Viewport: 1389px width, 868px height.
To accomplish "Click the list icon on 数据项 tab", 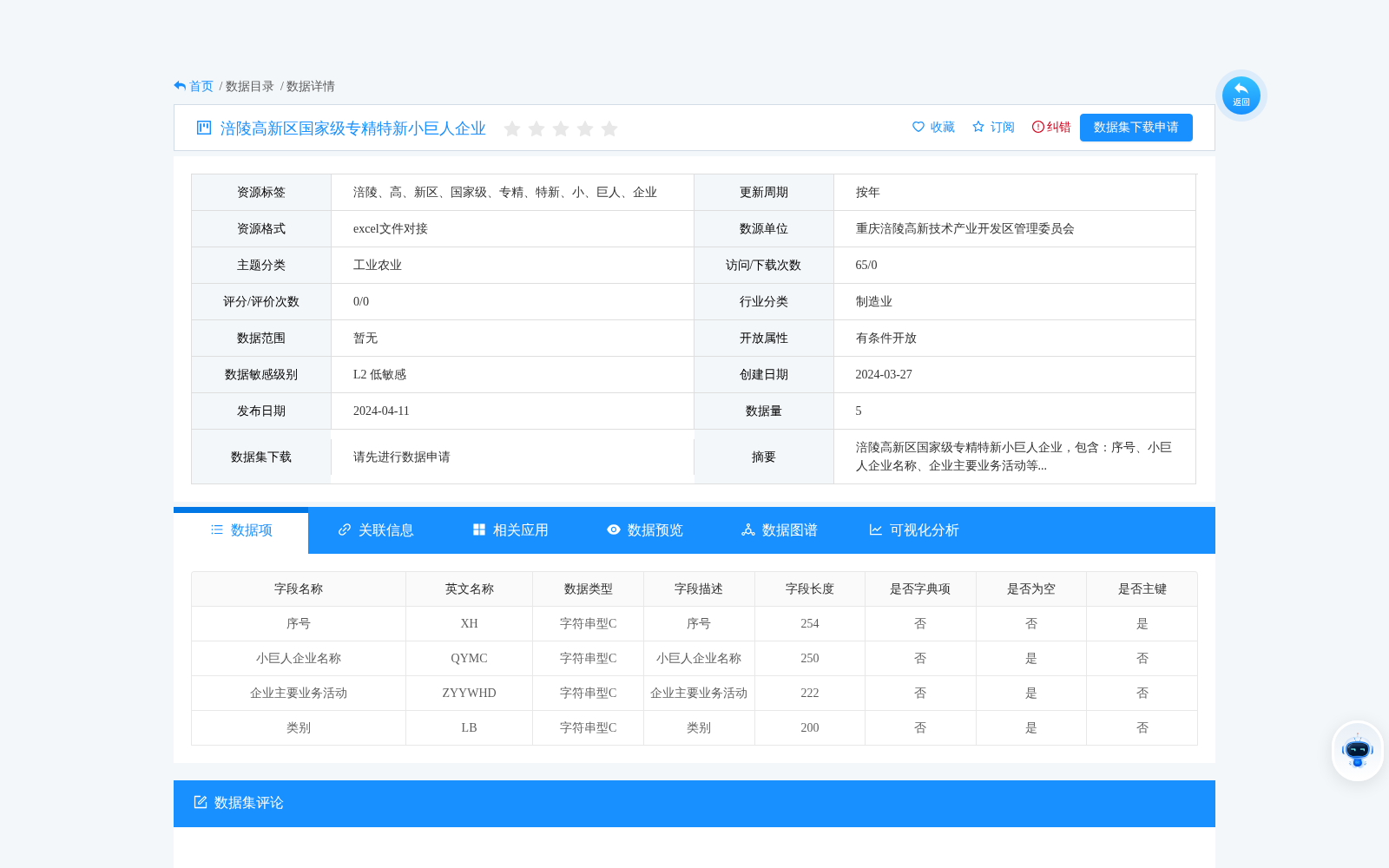I will 217,529.
